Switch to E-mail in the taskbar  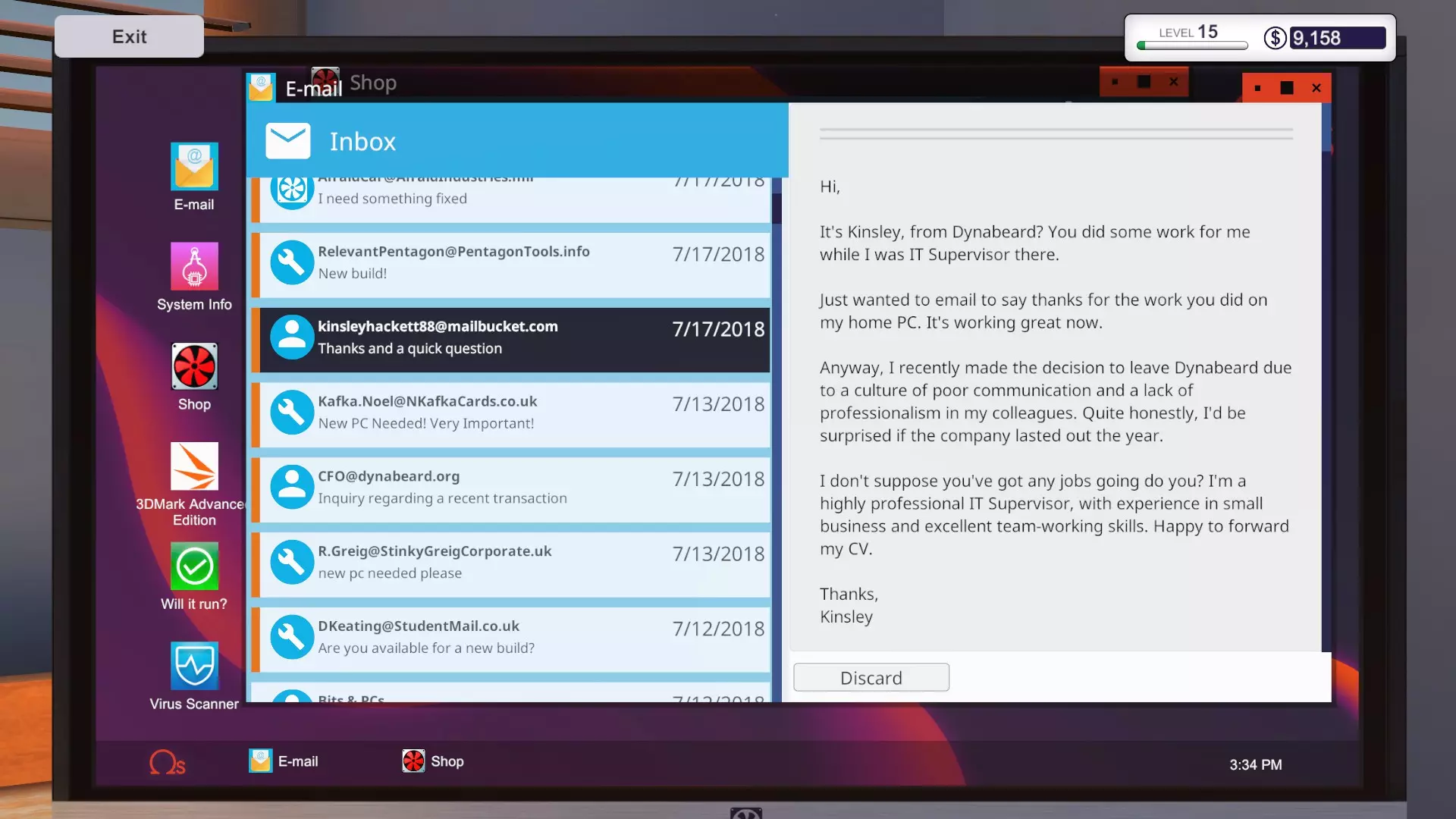[x=284, y=761]
